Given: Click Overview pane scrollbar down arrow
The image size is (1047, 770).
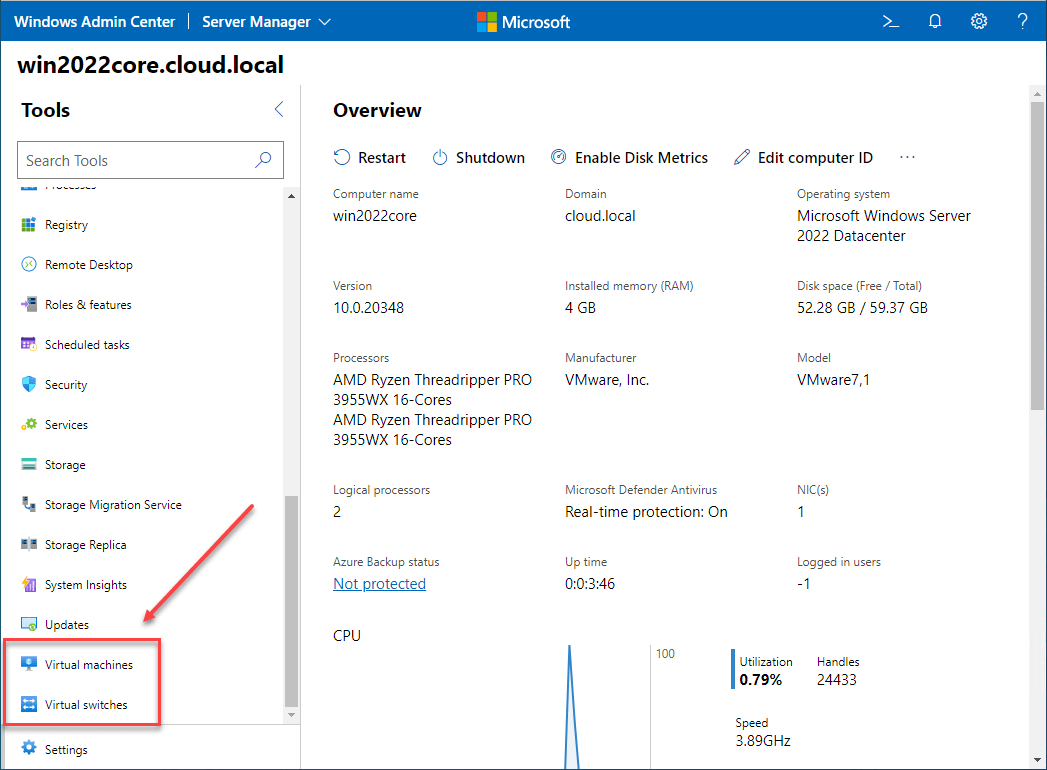Looking at the screenshot, I should [x=1037, y=761].
